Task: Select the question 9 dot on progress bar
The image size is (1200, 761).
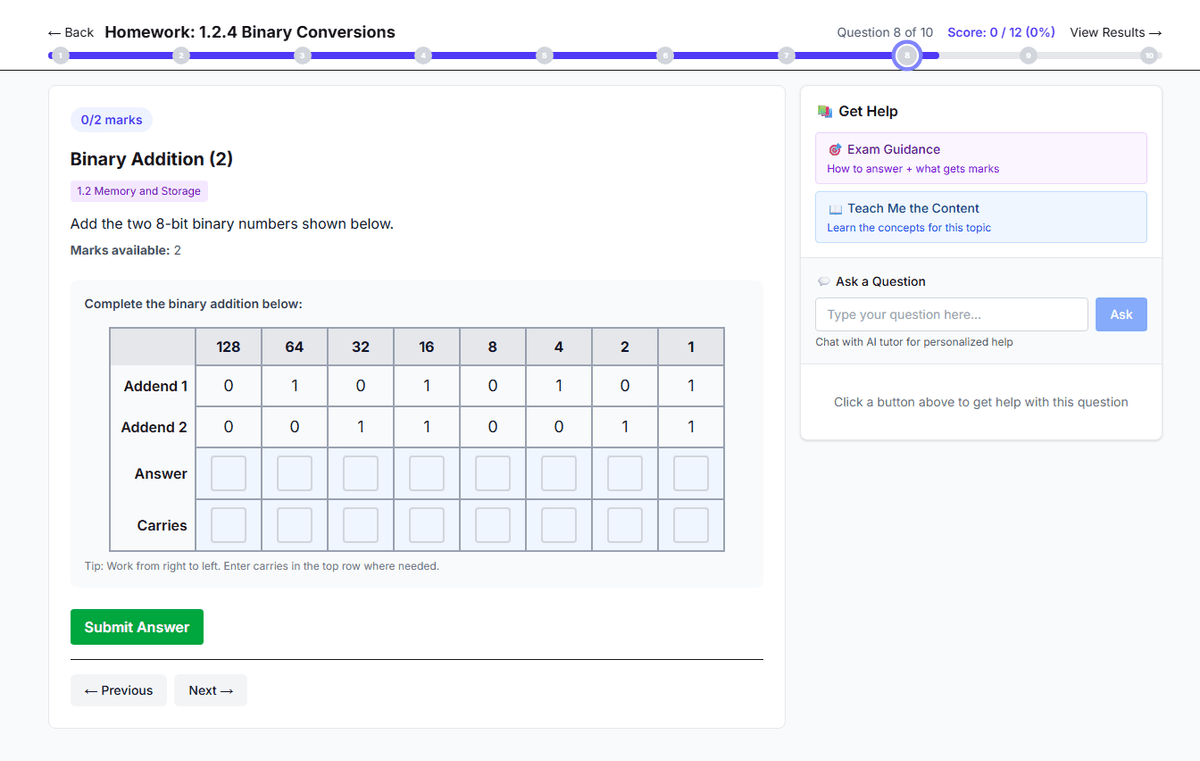Action: tap(1028, 55)
